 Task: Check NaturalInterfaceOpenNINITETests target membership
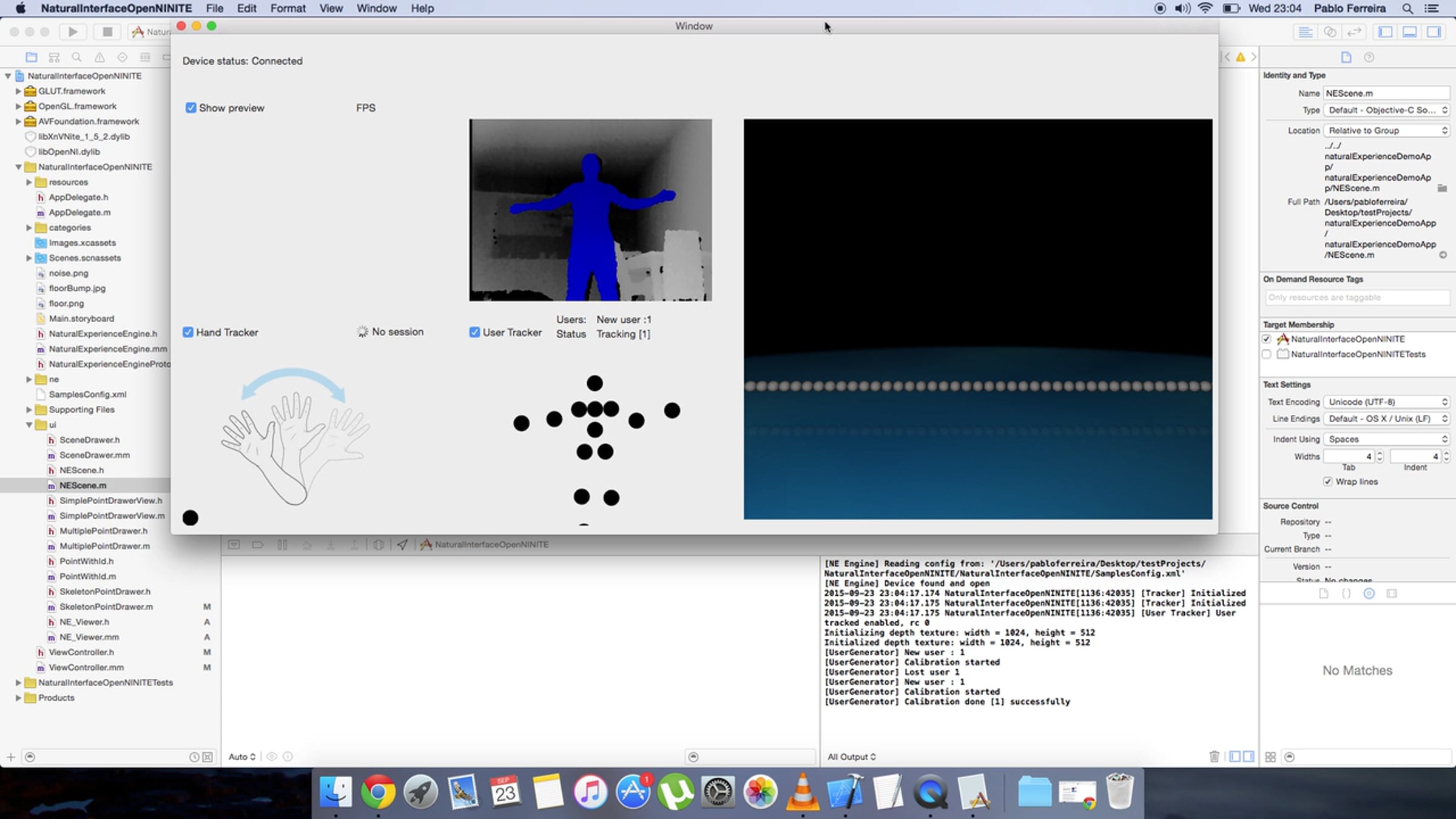1267,354
